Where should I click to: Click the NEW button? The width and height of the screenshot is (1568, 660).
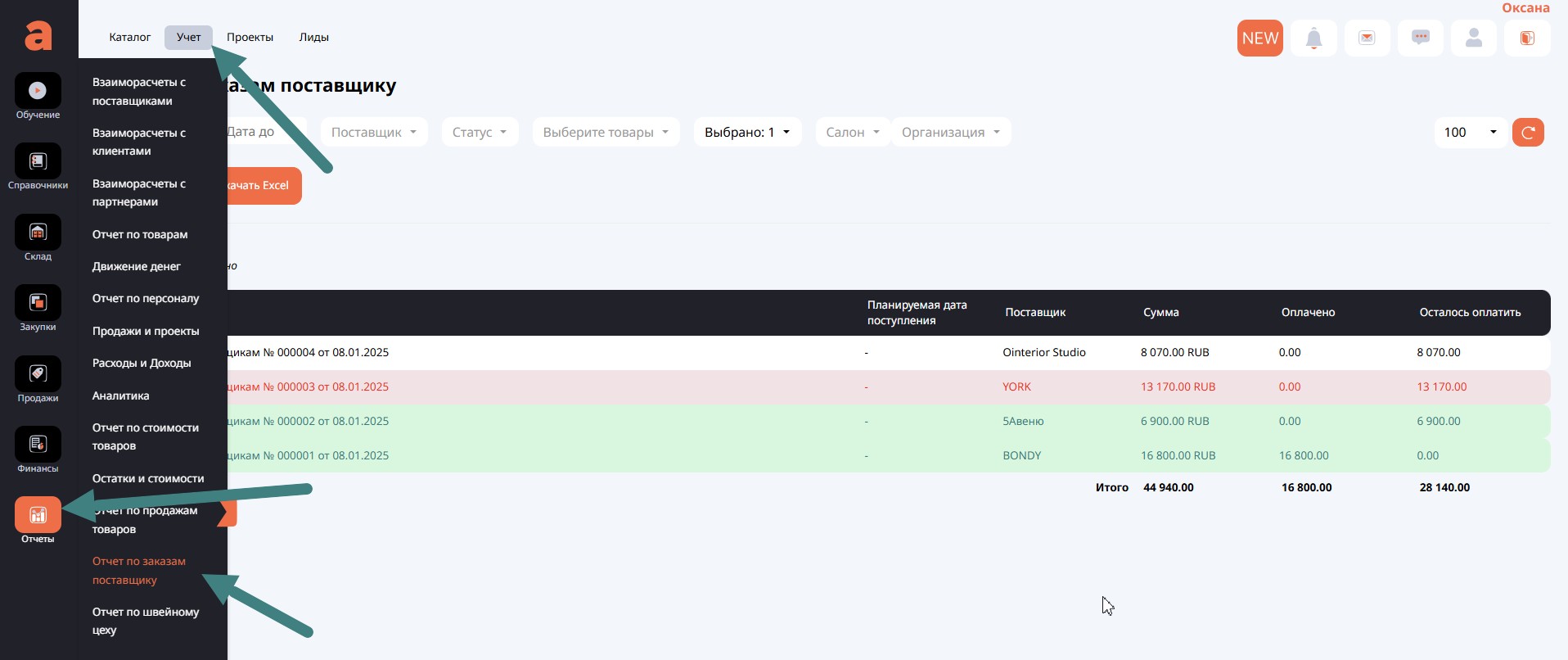click(x=1259, y=38)
